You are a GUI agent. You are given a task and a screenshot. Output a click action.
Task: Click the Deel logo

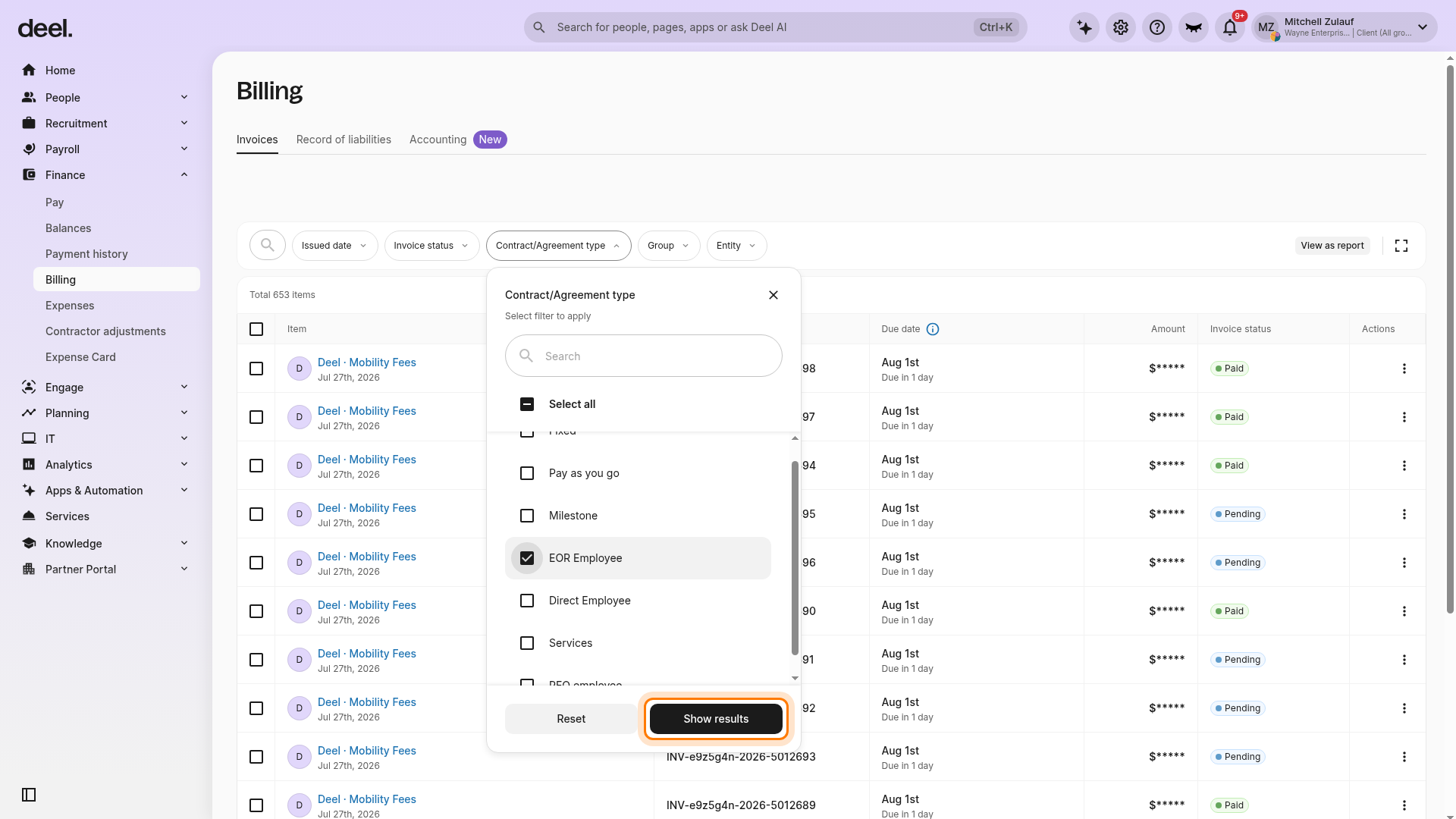[45, 29]
